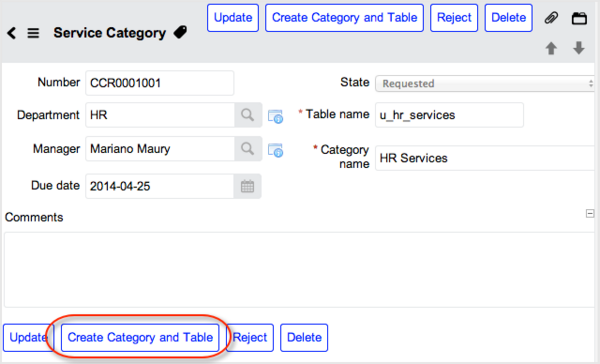Open the State dropdown

coord(484,83)
